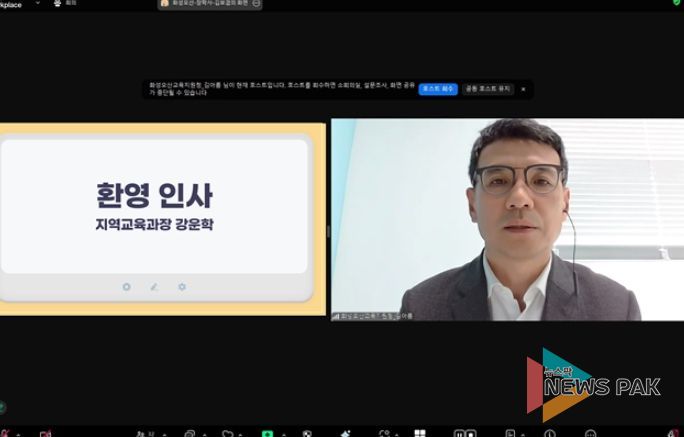Click the pencil icon below the slide
This screenshot has height=437, width=684.
(x=154, y=287)
